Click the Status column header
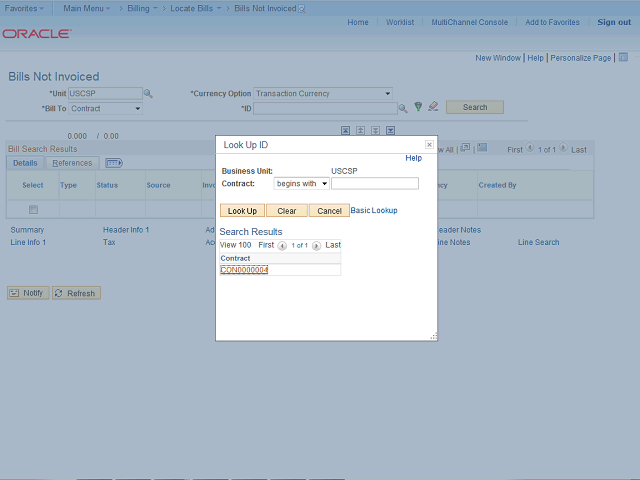The height and width of the screenshot is (480, 640). pos(107,185)
